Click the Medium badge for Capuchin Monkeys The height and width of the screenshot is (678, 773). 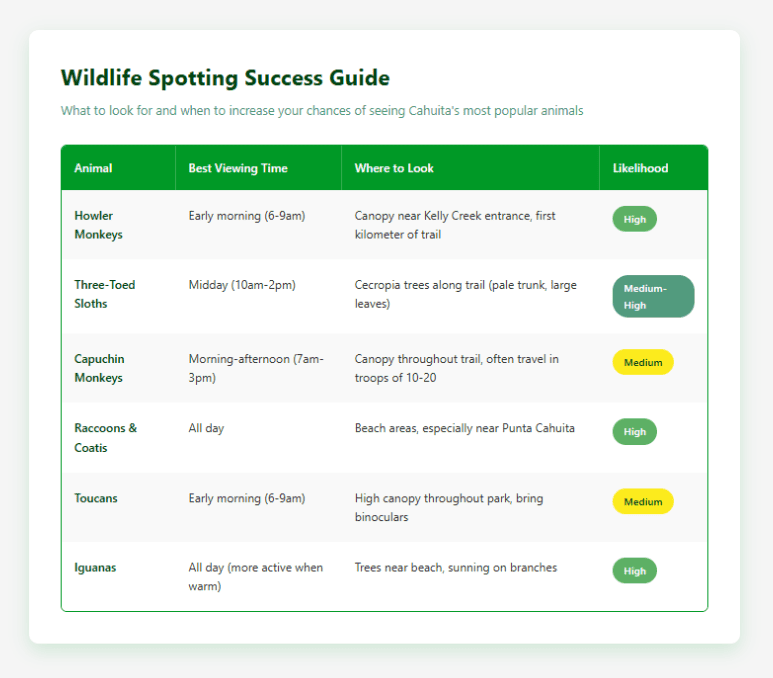(642, 362)
